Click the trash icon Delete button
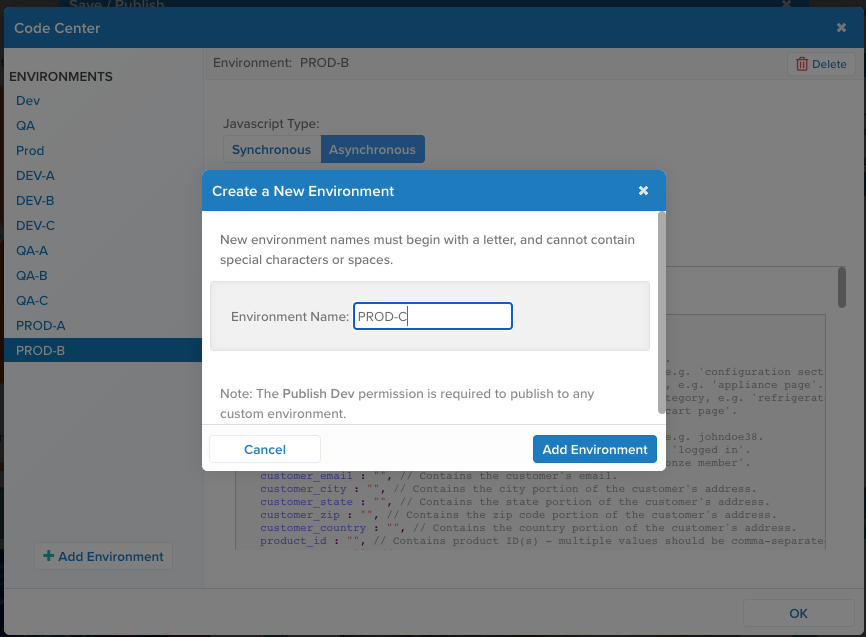 [821, 64]
